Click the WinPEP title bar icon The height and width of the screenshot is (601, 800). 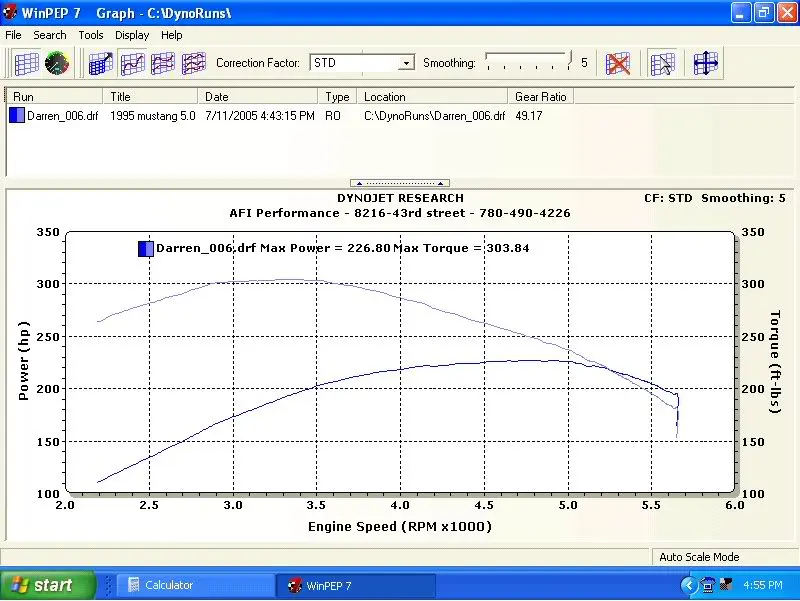coord(9,12)
